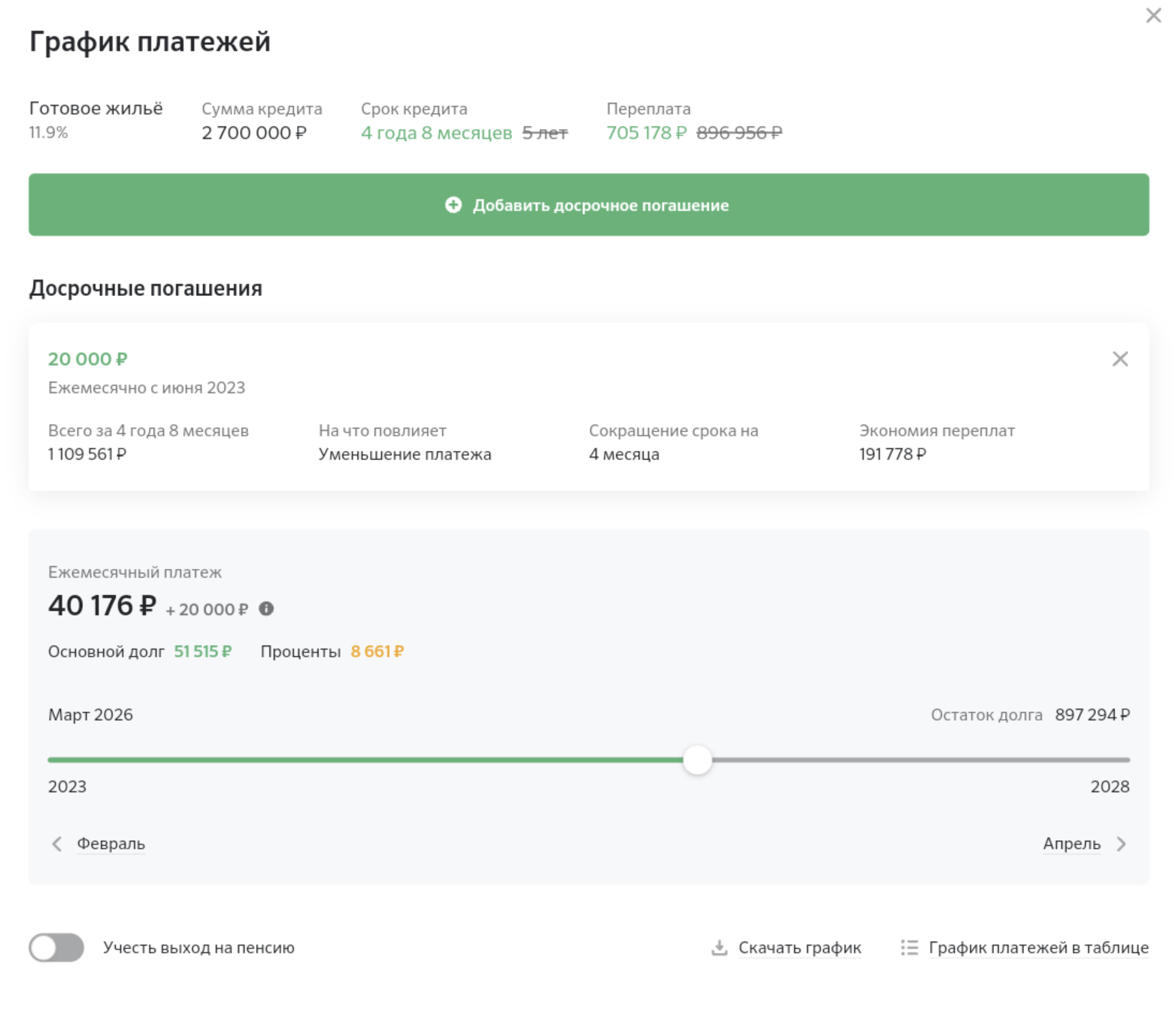This screenshot has width=1176, height=1034.
Task: Click the green filled part of timeline
Action: (358, 759)
